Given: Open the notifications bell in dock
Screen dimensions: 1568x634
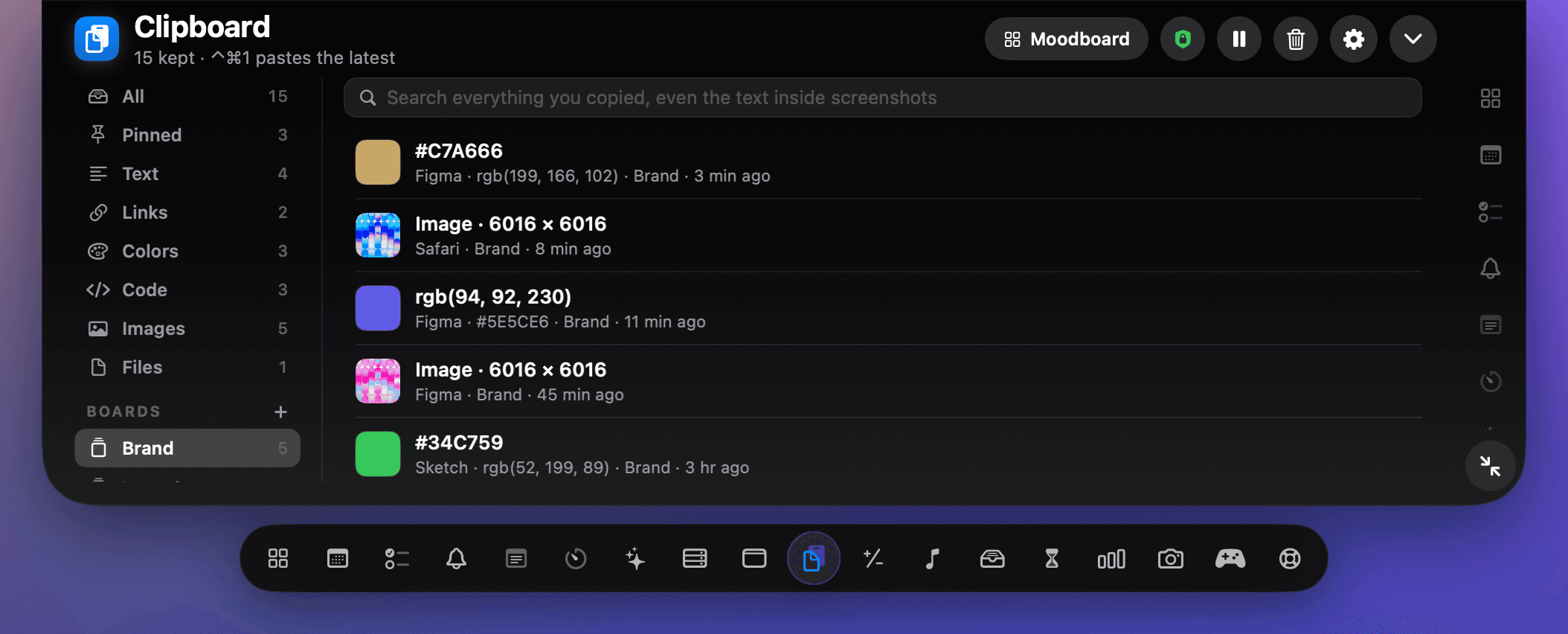Looking at the screenshot, I should click(457, 559).
